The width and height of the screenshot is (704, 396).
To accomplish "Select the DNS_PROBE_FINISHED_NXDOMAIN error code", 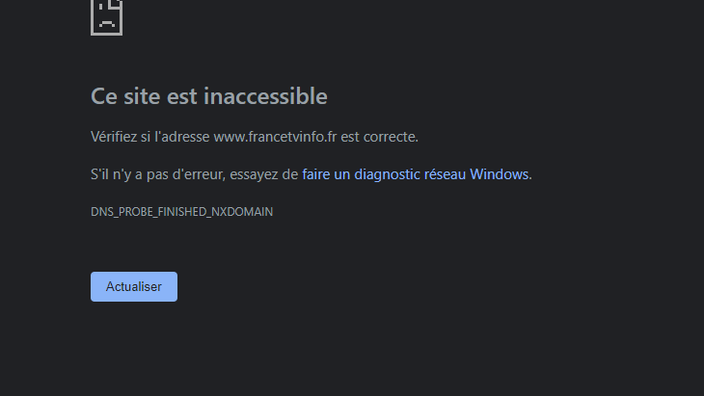I will [182, 212].
